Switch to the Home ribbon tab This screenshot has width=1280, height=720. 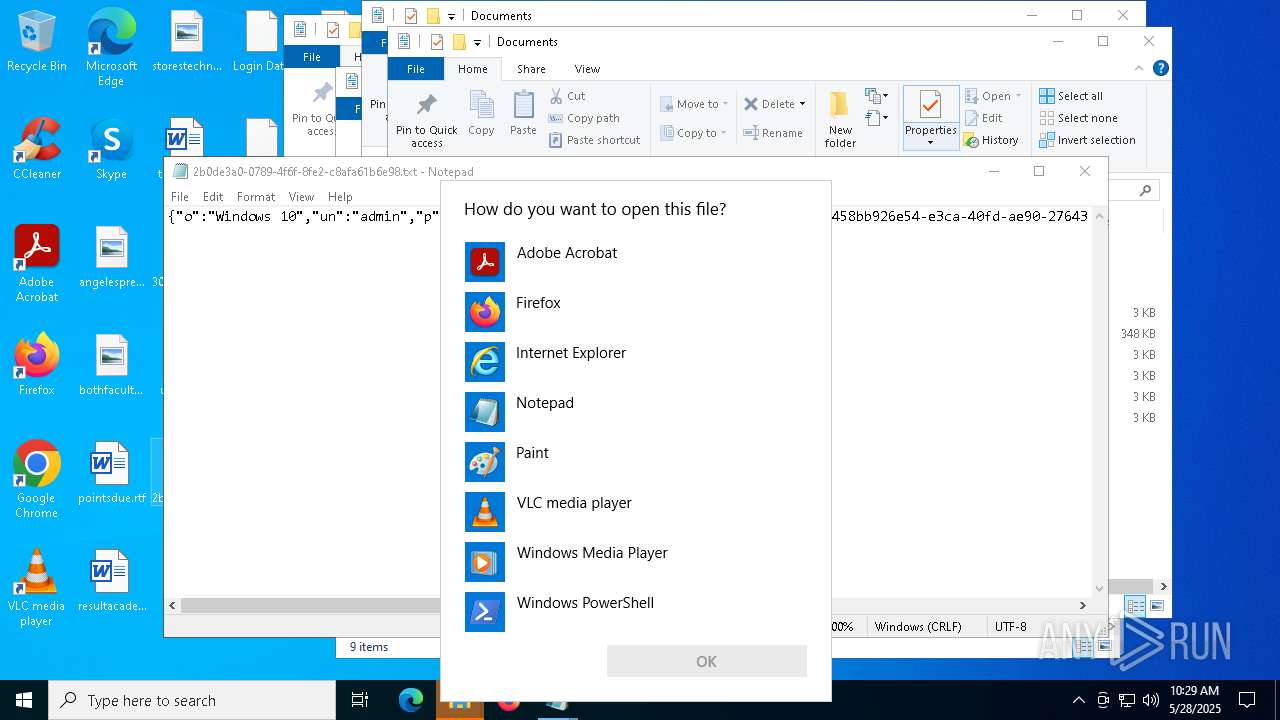473,69
